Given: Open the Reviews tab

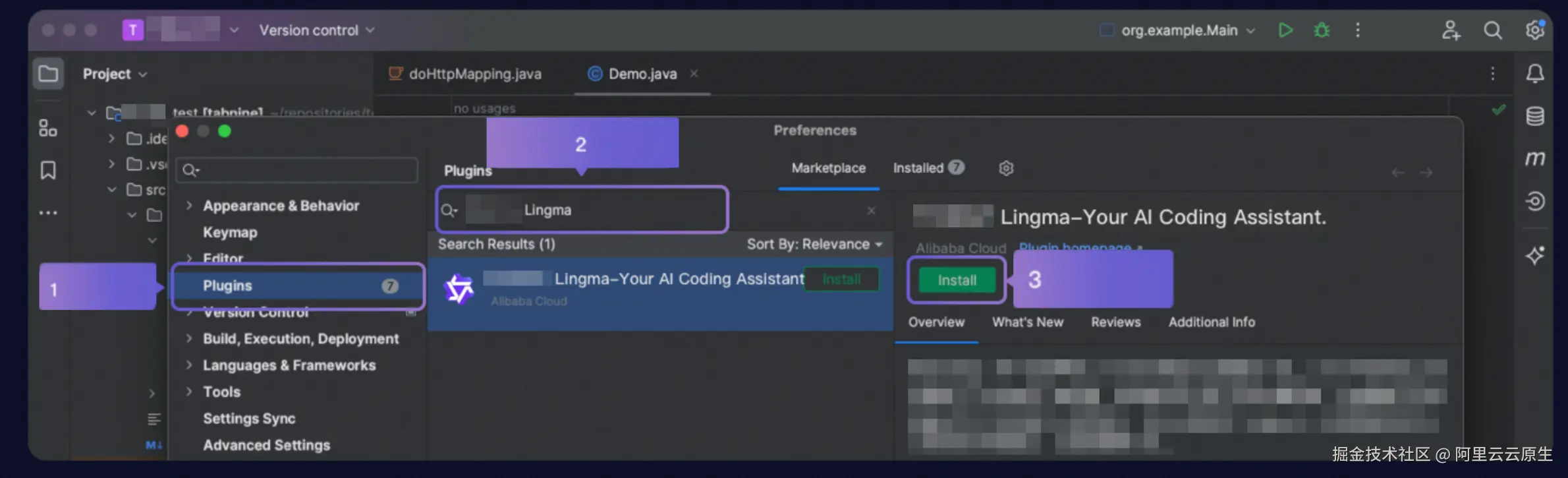Looking at the screenshot, I should point(1115,322).
